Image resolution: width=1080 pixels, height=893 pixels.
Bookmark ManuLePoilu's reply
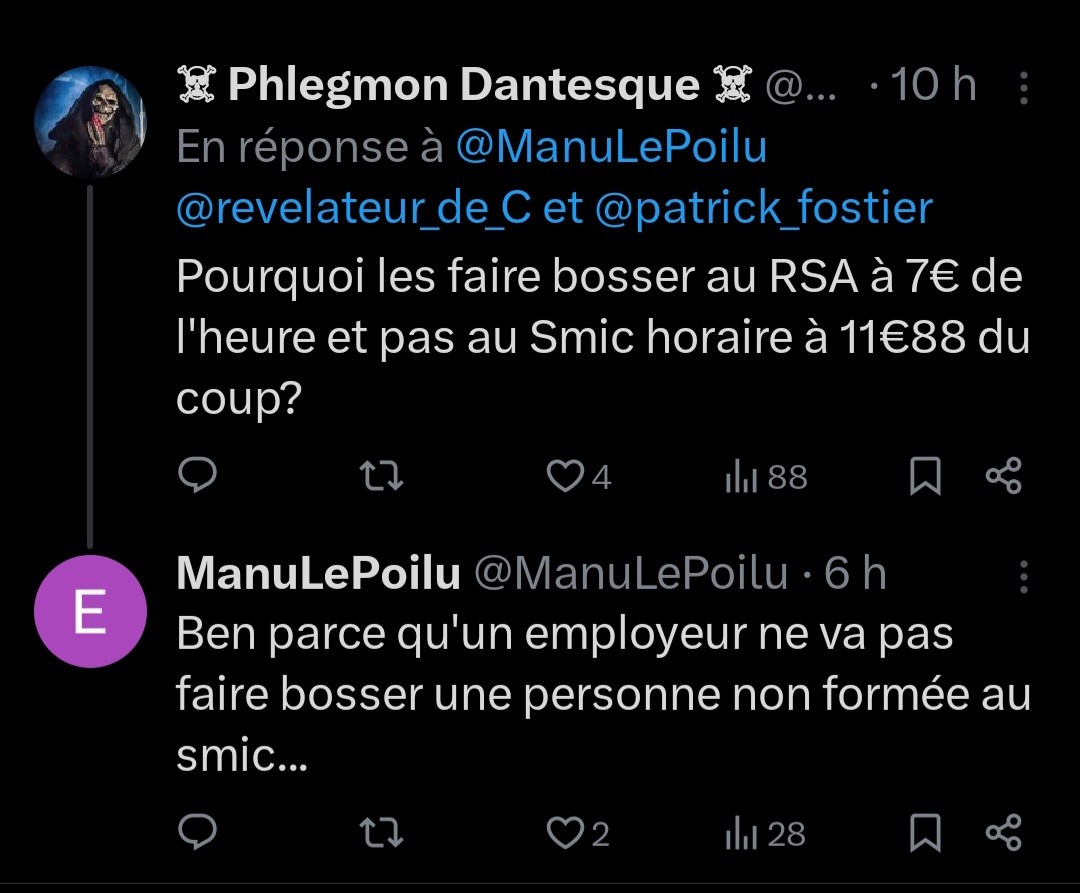(x=925, y=832)
